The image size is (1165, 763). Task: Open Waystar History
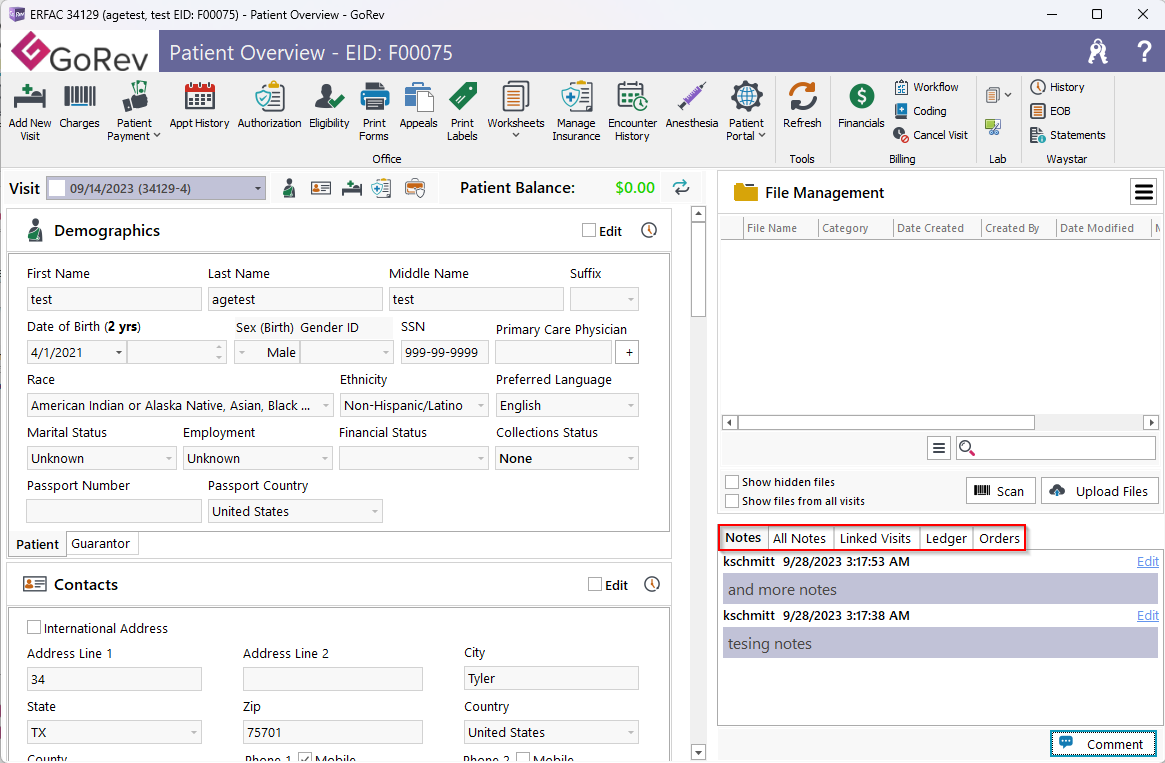1057,87
